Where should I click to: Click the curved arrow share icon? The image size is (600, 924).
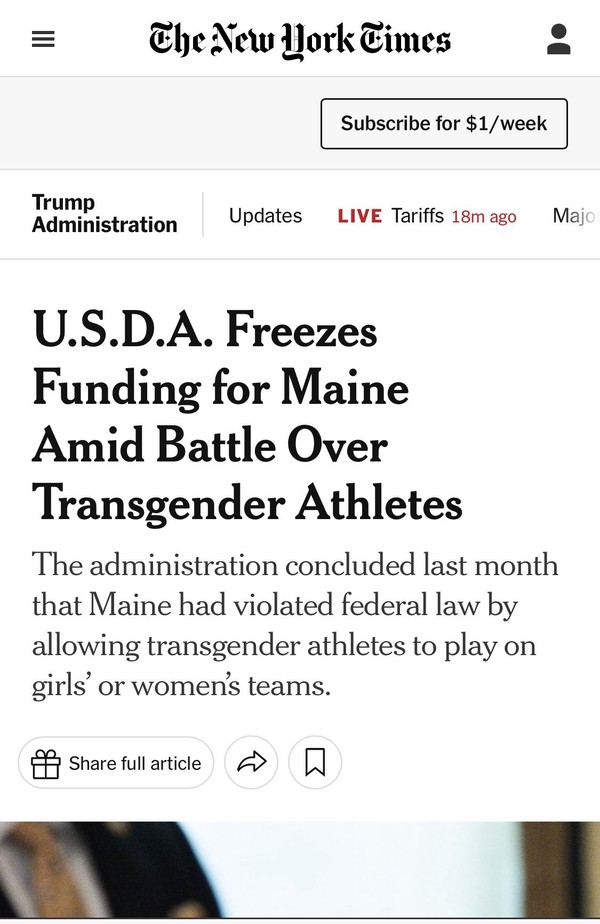[251, 763]
